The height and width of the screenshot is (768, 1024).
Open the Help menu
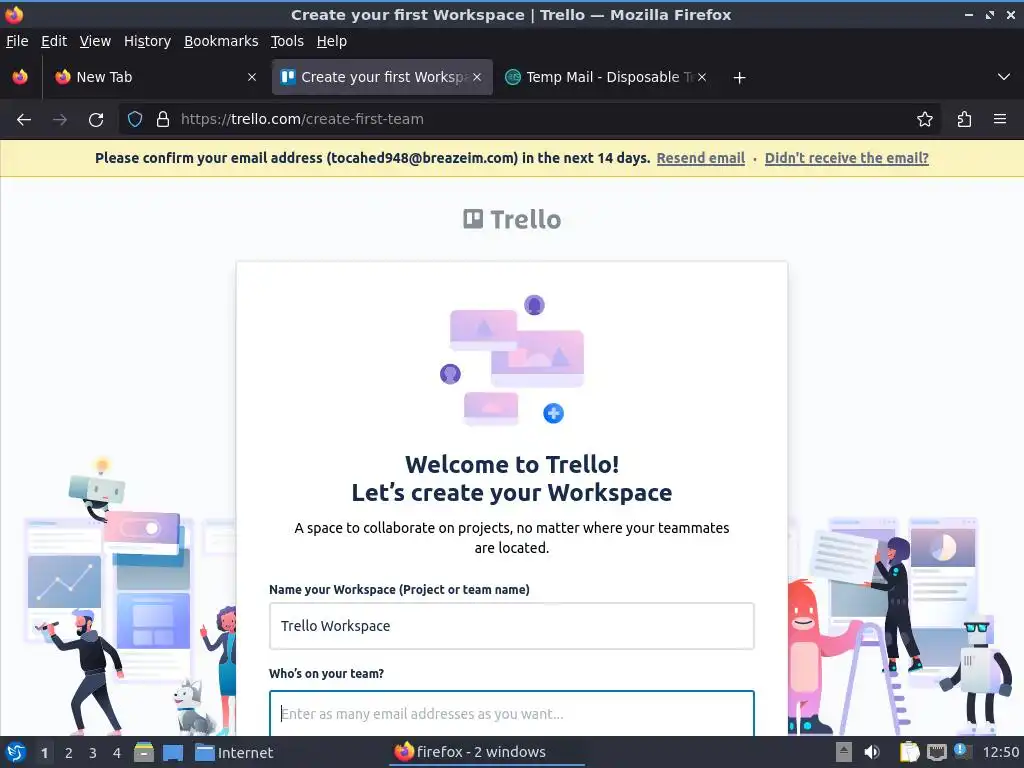click(x=332, y=41)
